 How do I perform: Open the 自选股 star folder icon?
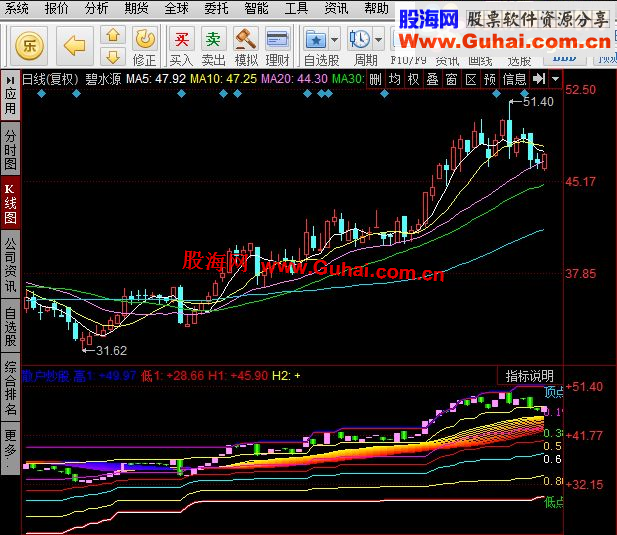(x=316, y=39)
